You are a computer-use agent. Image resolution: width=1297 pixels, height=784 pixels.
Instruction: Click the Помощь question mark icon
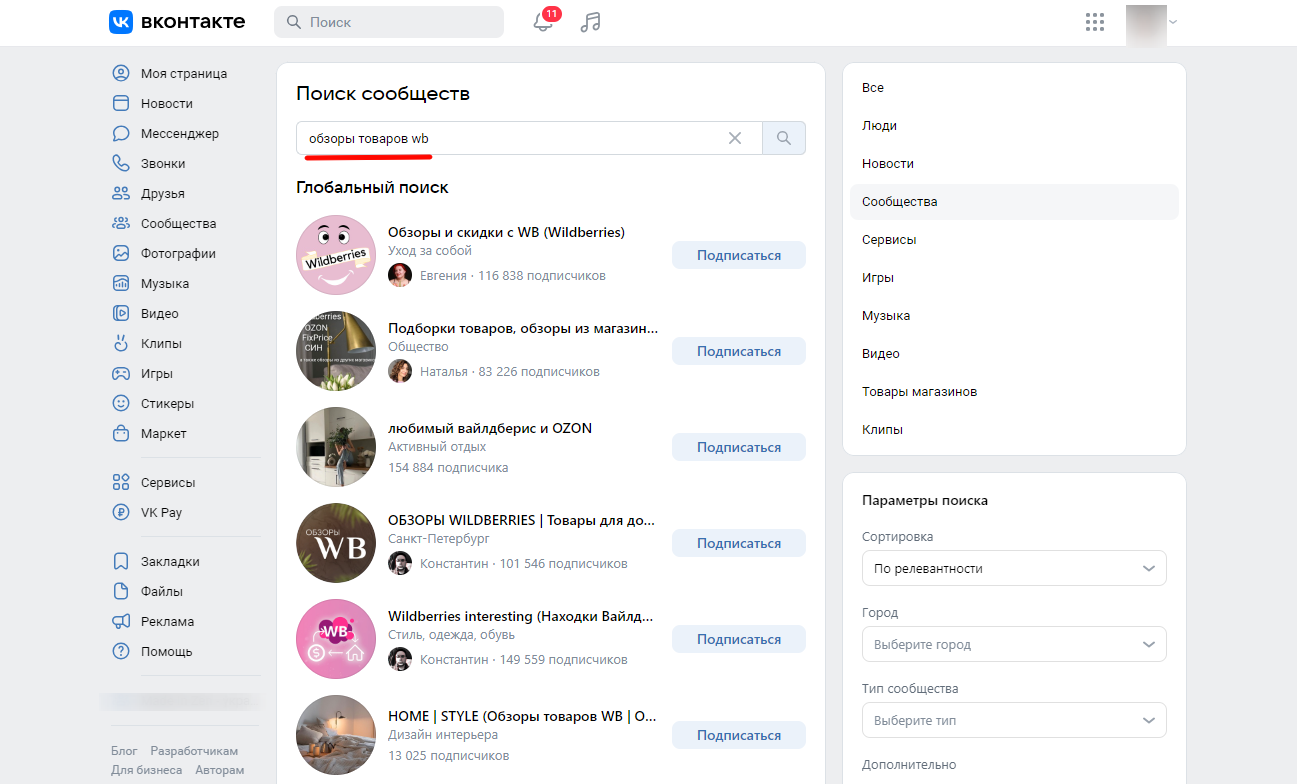pos(121,651)
